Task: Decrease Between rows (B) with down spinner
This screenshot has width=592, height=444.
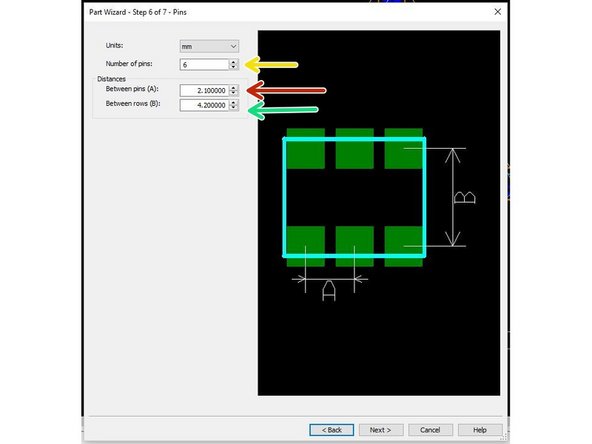Action: pyautogui.click(x=234, y=108)
